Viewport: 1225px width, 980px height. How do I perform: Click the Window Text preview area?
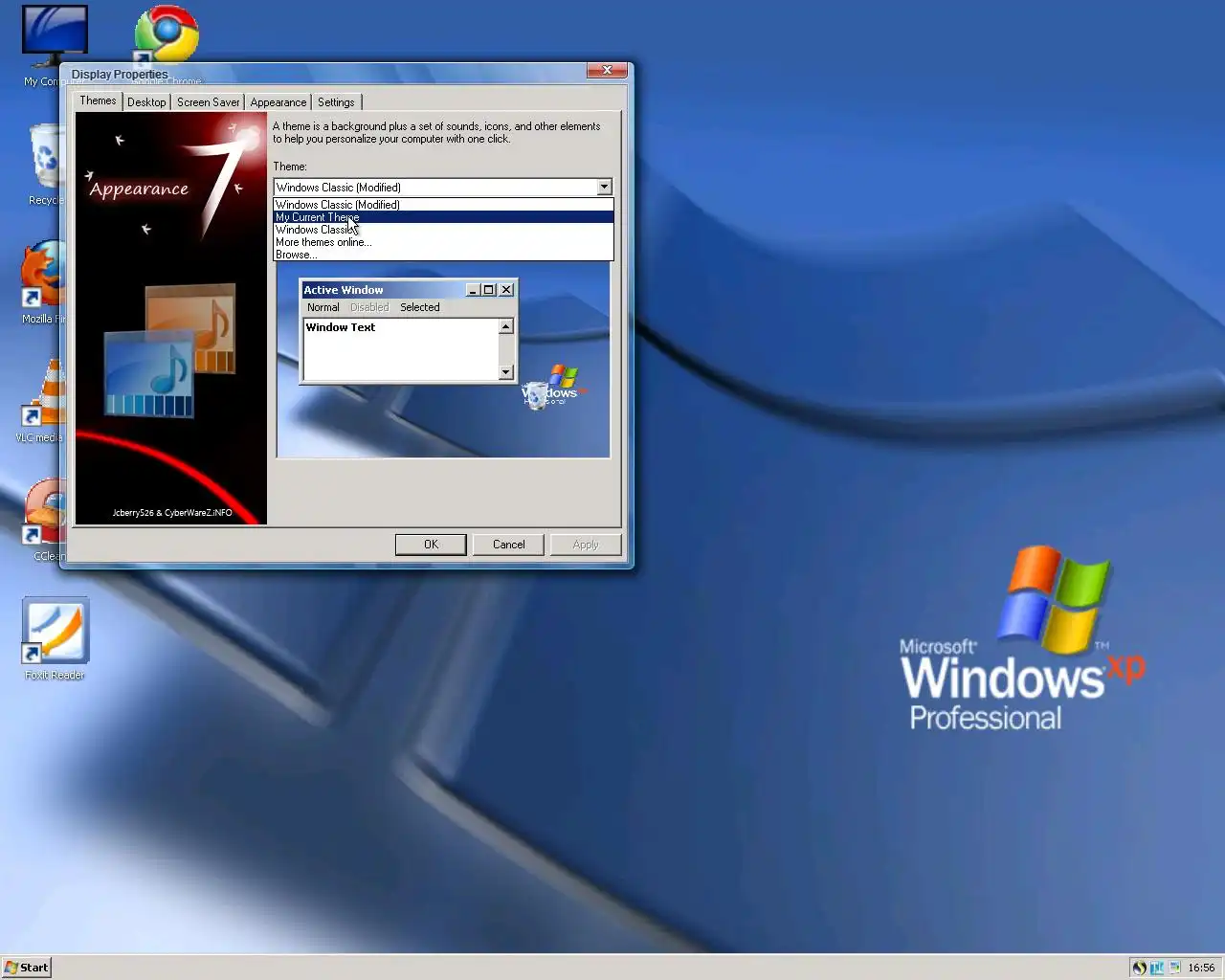coord(401,349)
